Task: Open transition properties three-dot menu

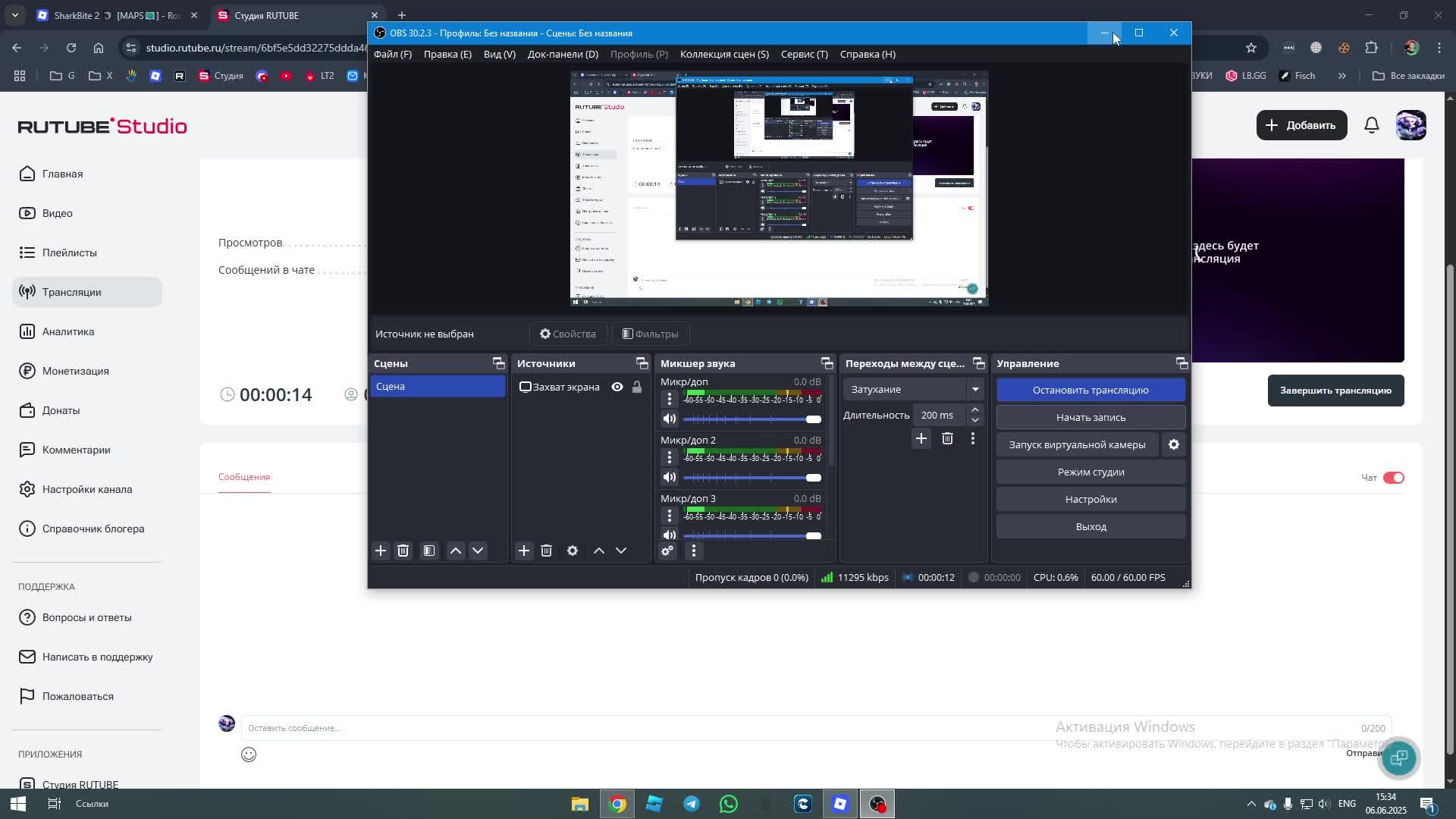Action: (x=973, y=438)
